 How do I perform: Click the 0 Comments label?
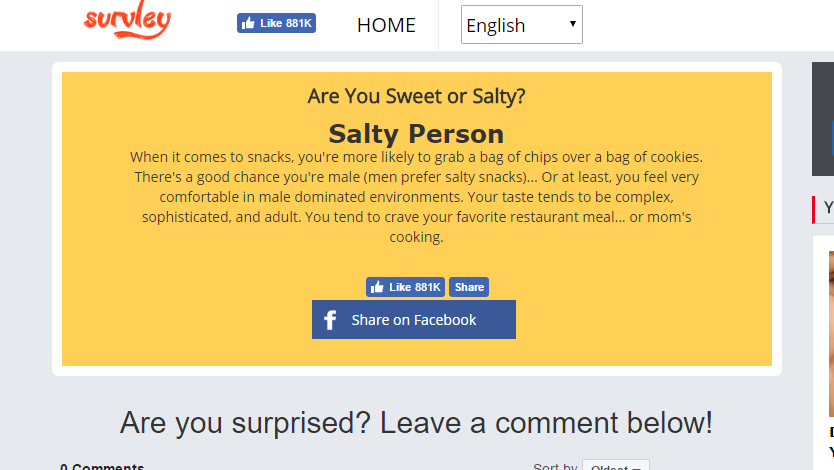coord(102,467)
